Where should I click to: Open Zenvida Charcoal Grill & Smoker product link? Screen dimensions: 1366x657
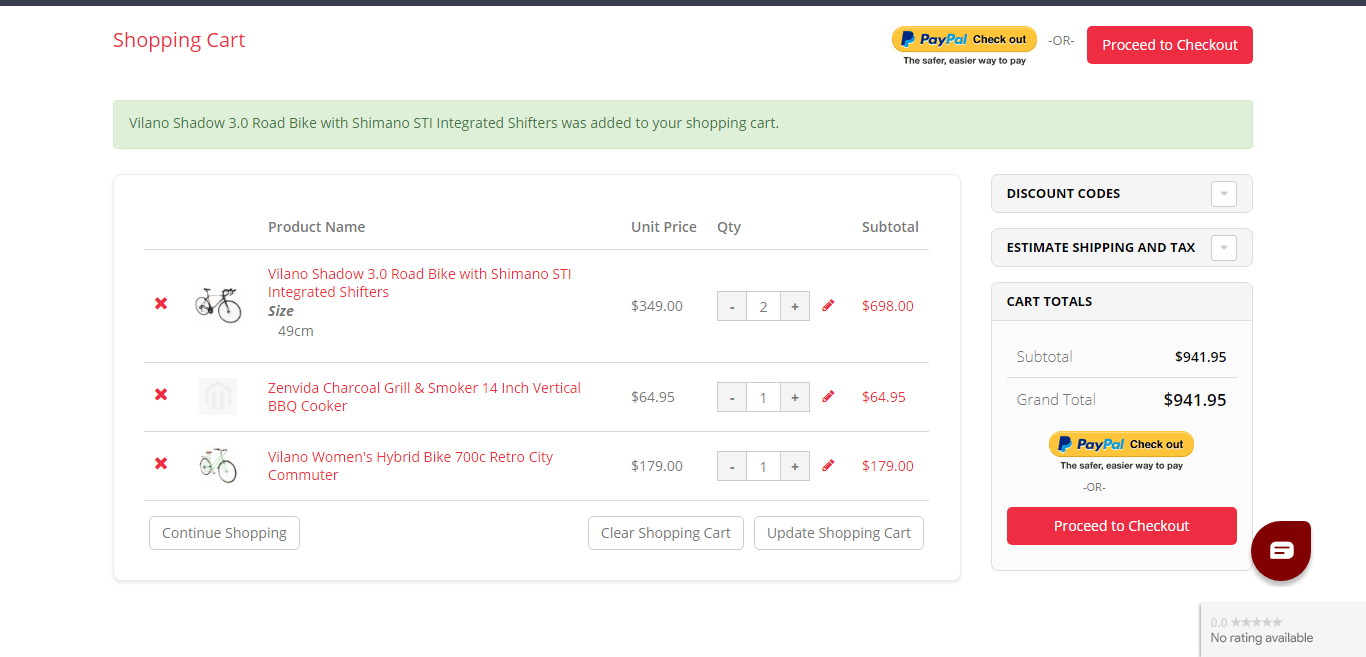424,397
